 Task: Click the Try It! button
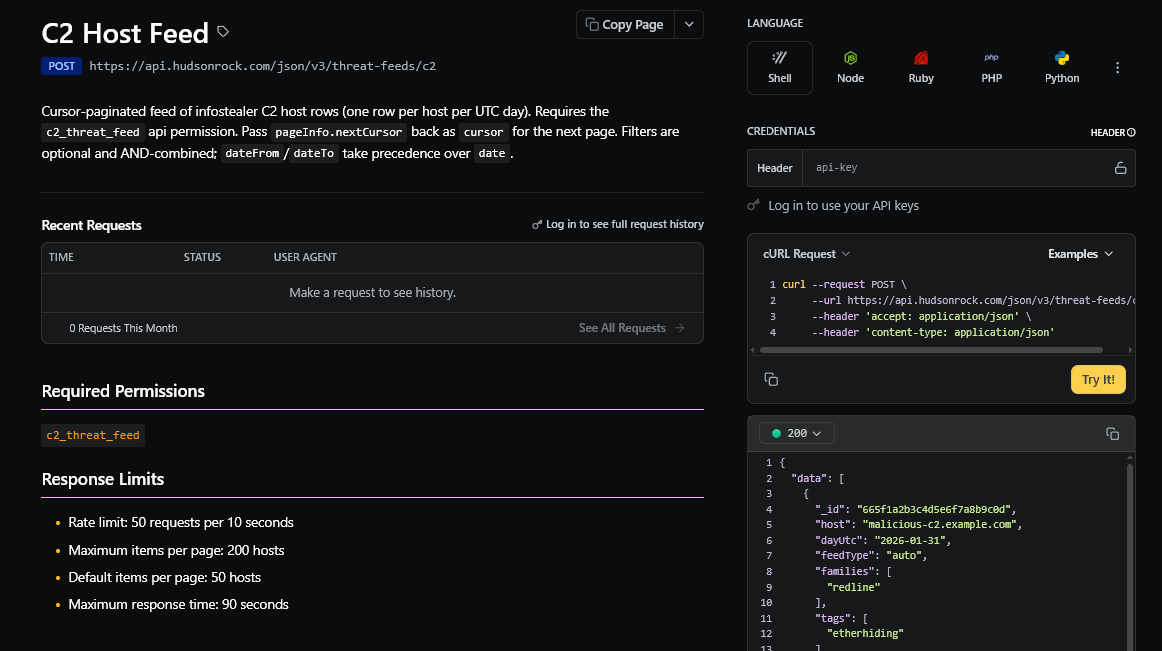click(1098, 380)
